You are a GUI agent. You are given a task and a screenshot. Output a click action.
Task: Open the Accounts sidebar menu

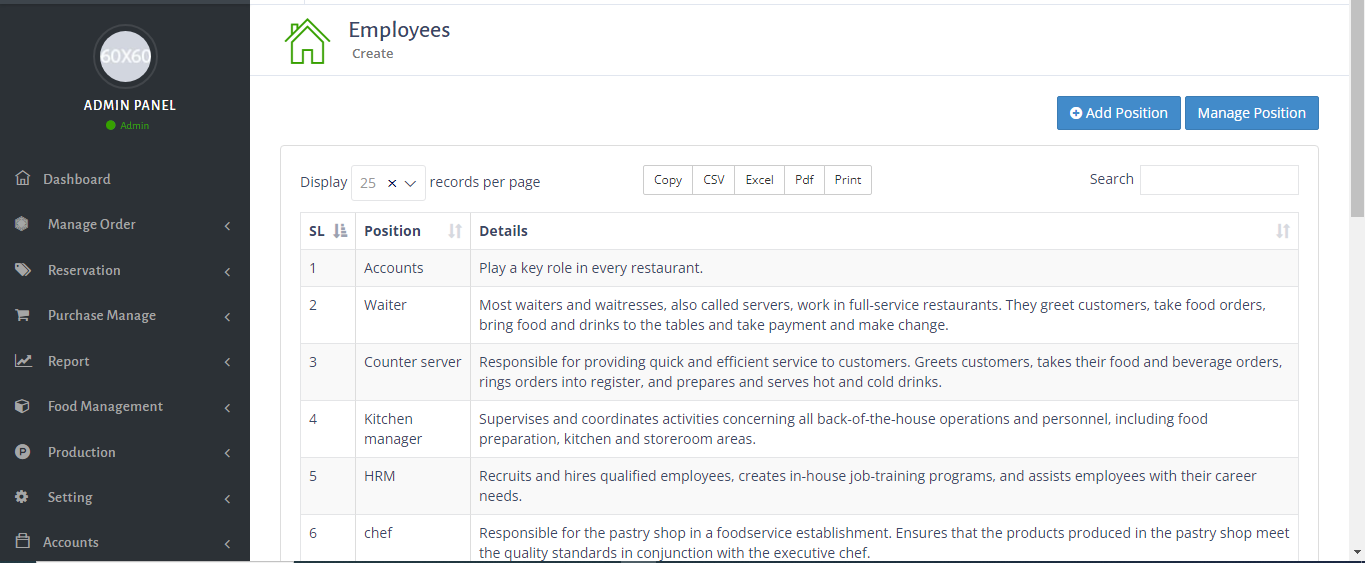point(125,542)
